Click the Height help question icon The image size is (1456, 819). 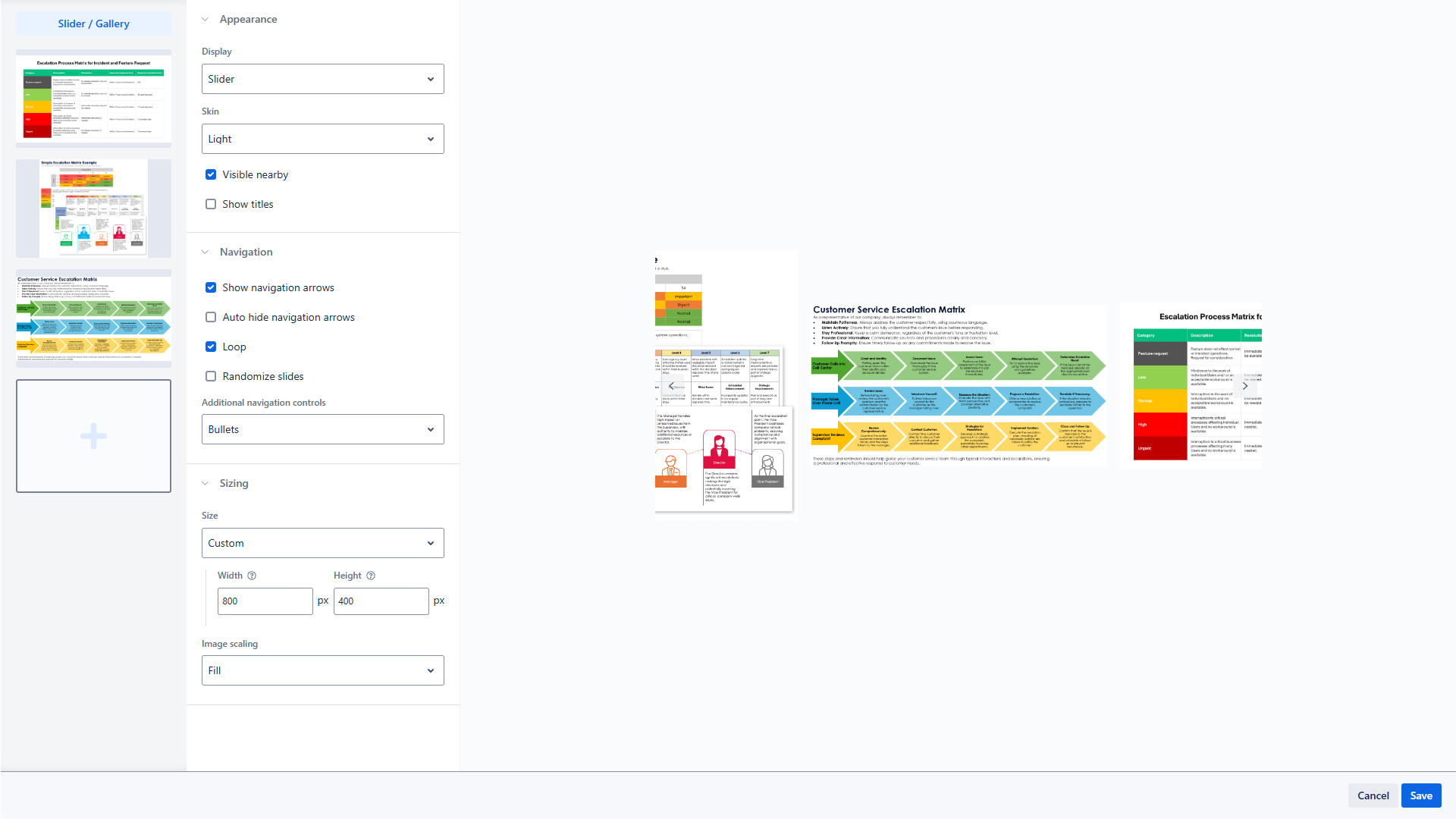(371, 576)
